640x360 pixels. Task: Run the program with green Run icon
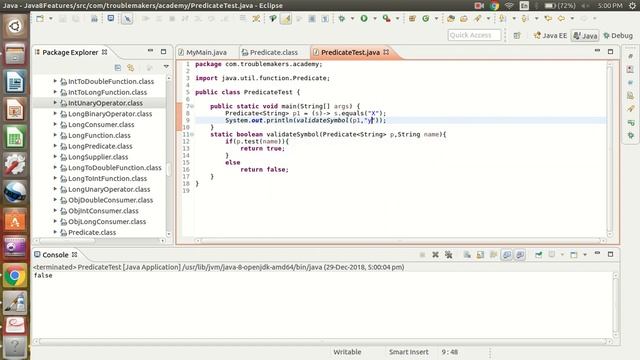point(364,19)
